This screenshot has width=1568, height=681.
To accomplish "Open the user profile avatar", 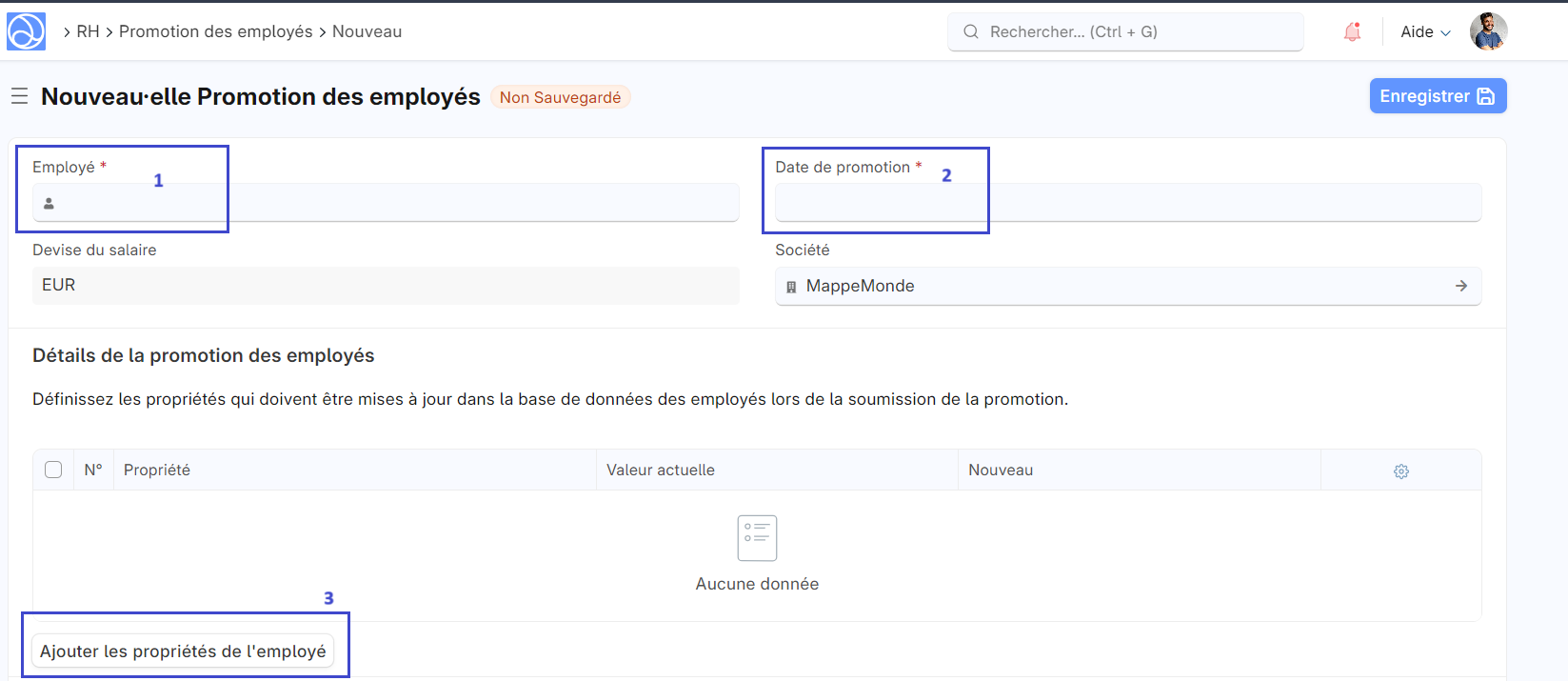I will pyautogui.click(x=1488, y=31).
